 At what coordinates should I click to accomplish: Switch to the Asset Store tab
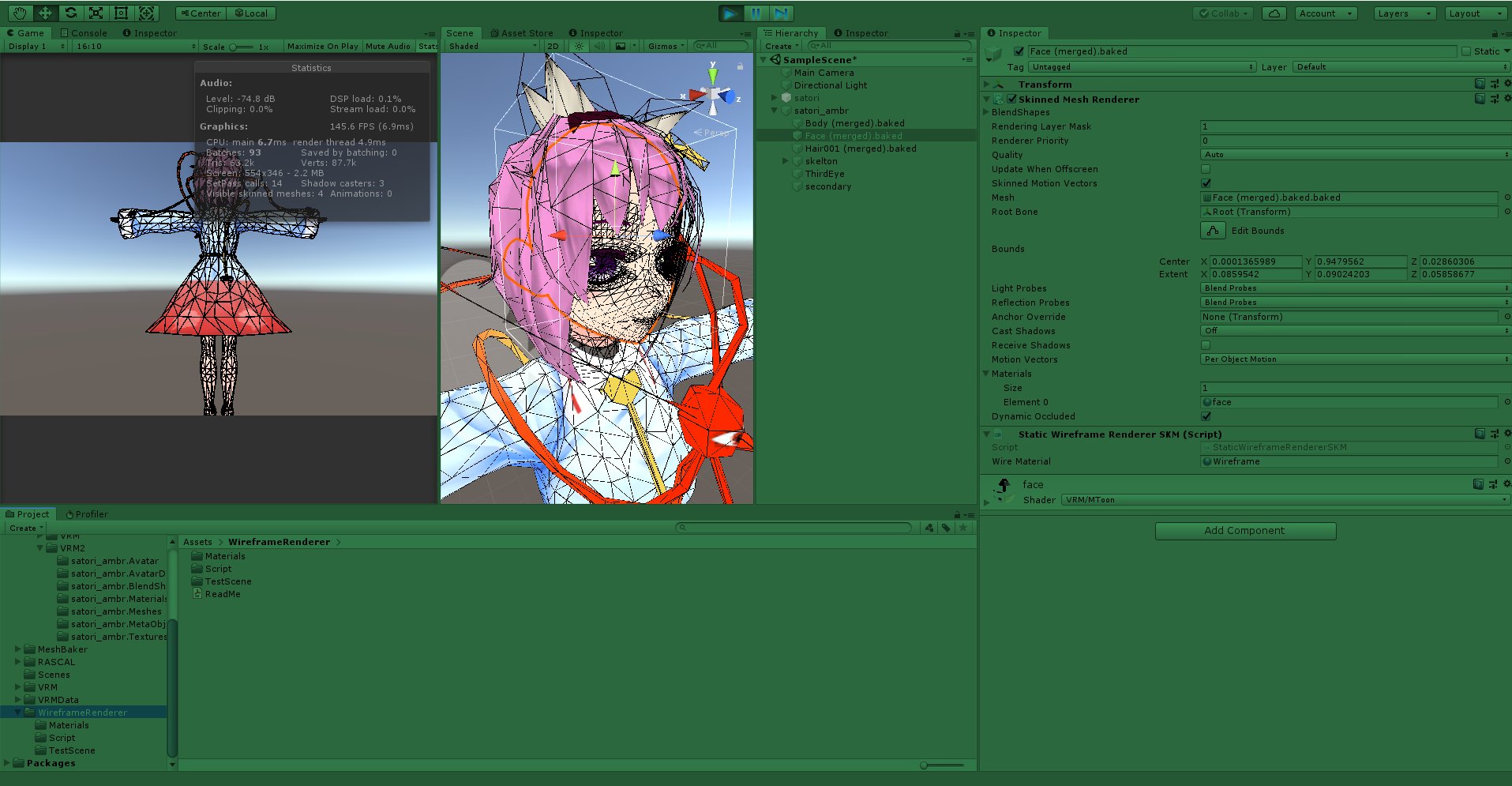(521, 33)
